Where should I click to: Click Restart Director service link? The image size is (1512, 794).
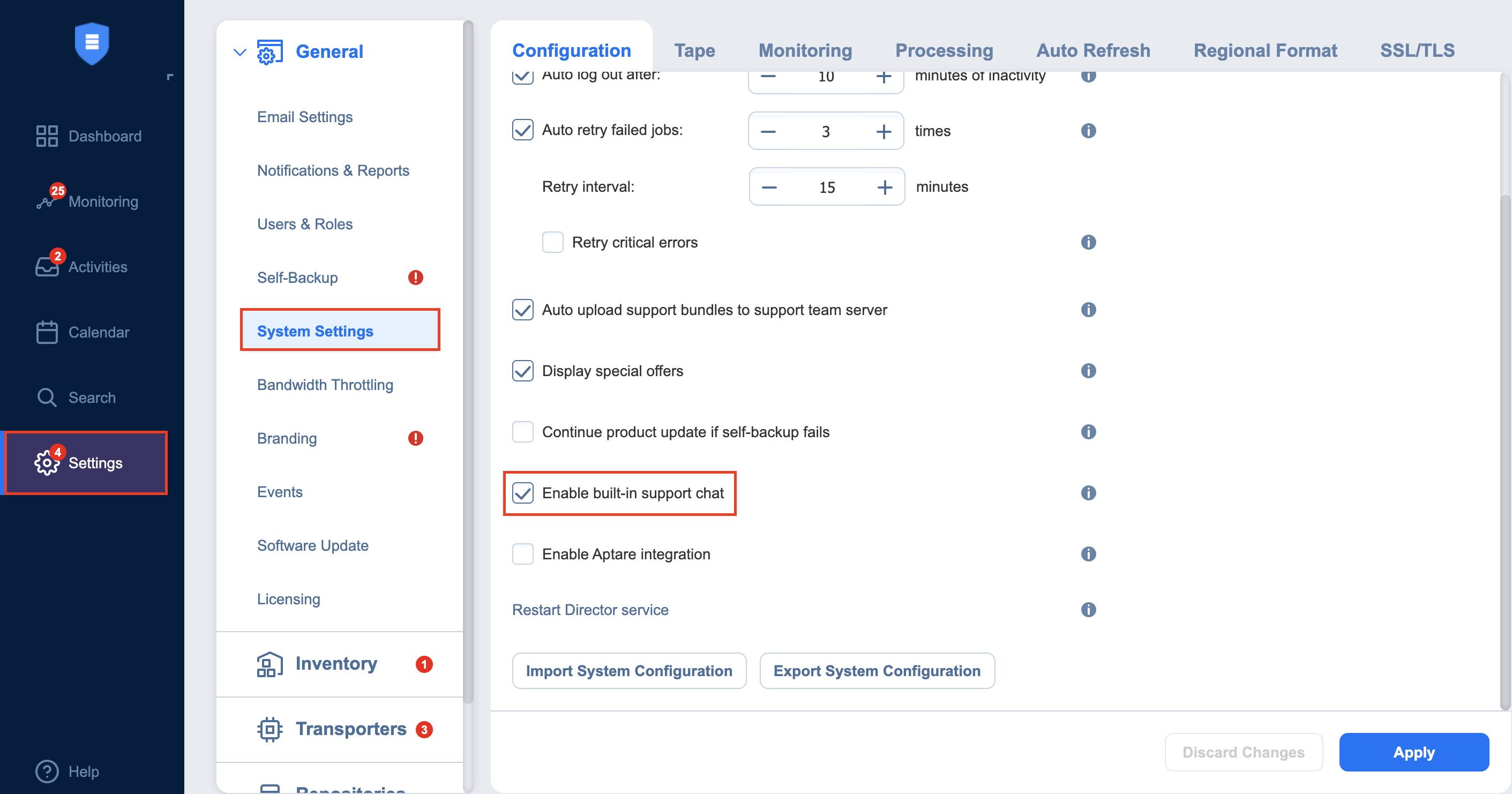coord(590,610)
